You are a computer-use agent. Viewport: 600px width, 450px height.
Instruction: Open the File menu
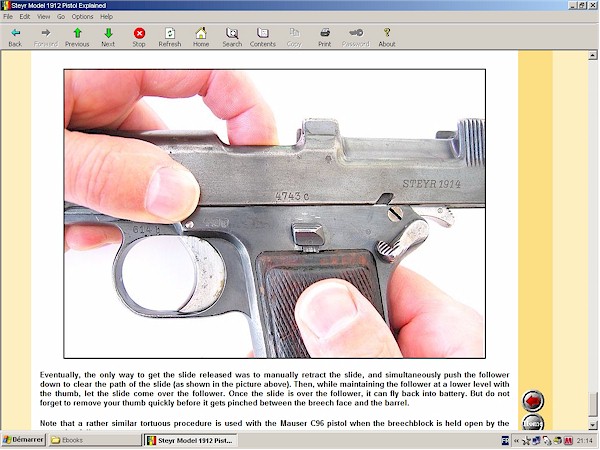pos(8,16)
